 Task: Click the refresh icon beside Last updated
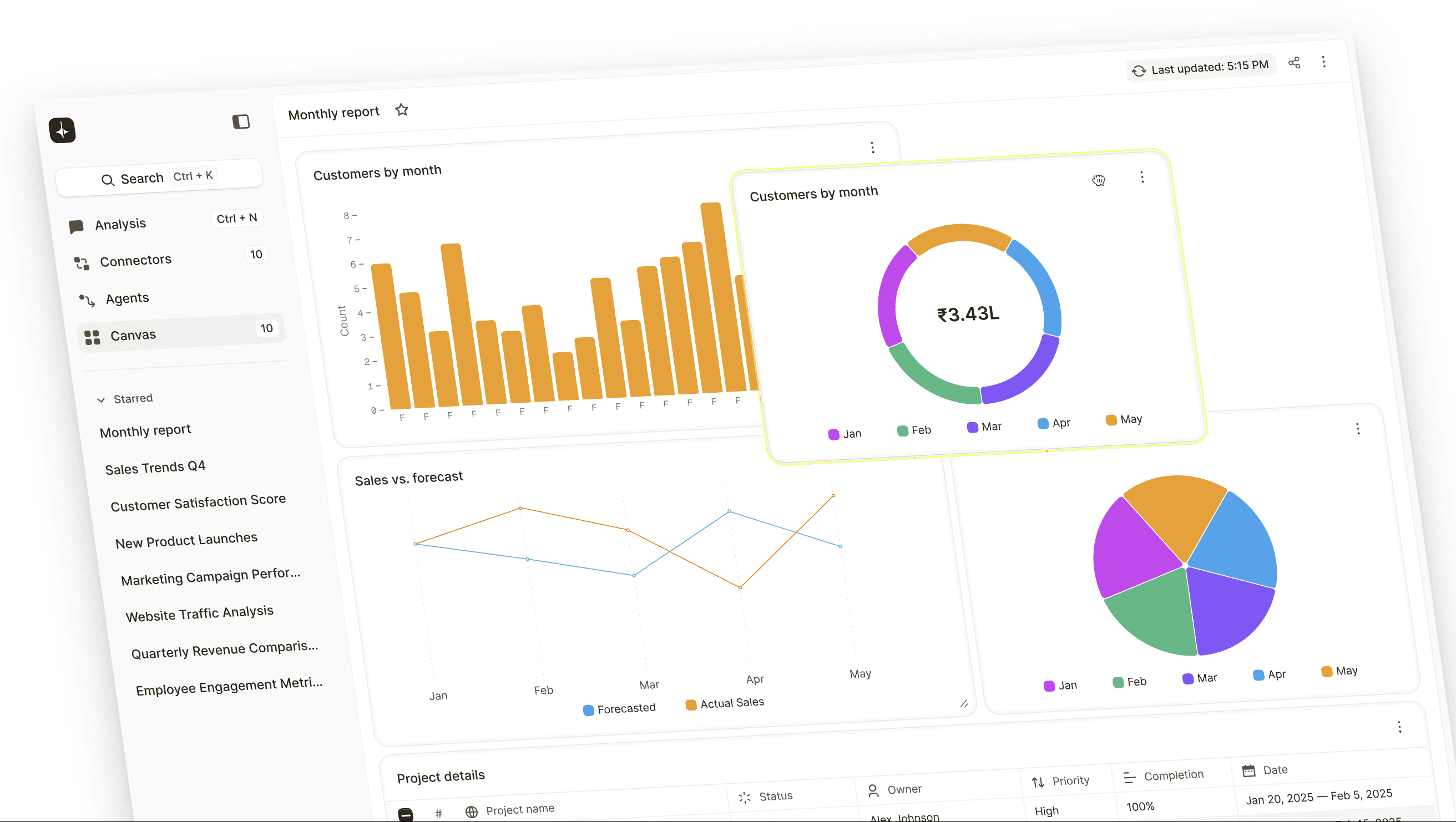tap(1139, 70)
